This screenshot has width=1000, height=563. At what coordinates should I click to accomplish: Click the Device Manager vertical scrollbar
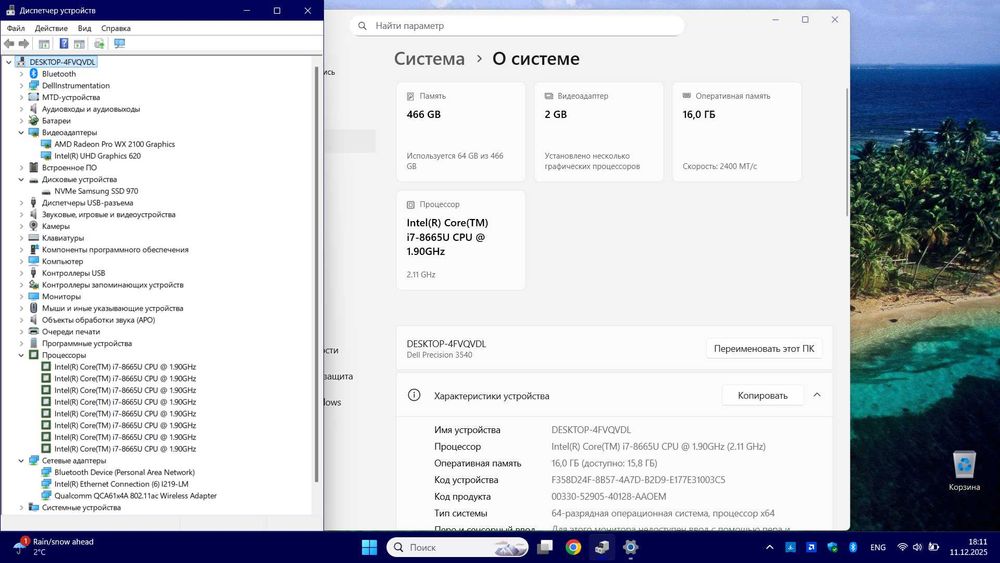[x=316, y=274]
